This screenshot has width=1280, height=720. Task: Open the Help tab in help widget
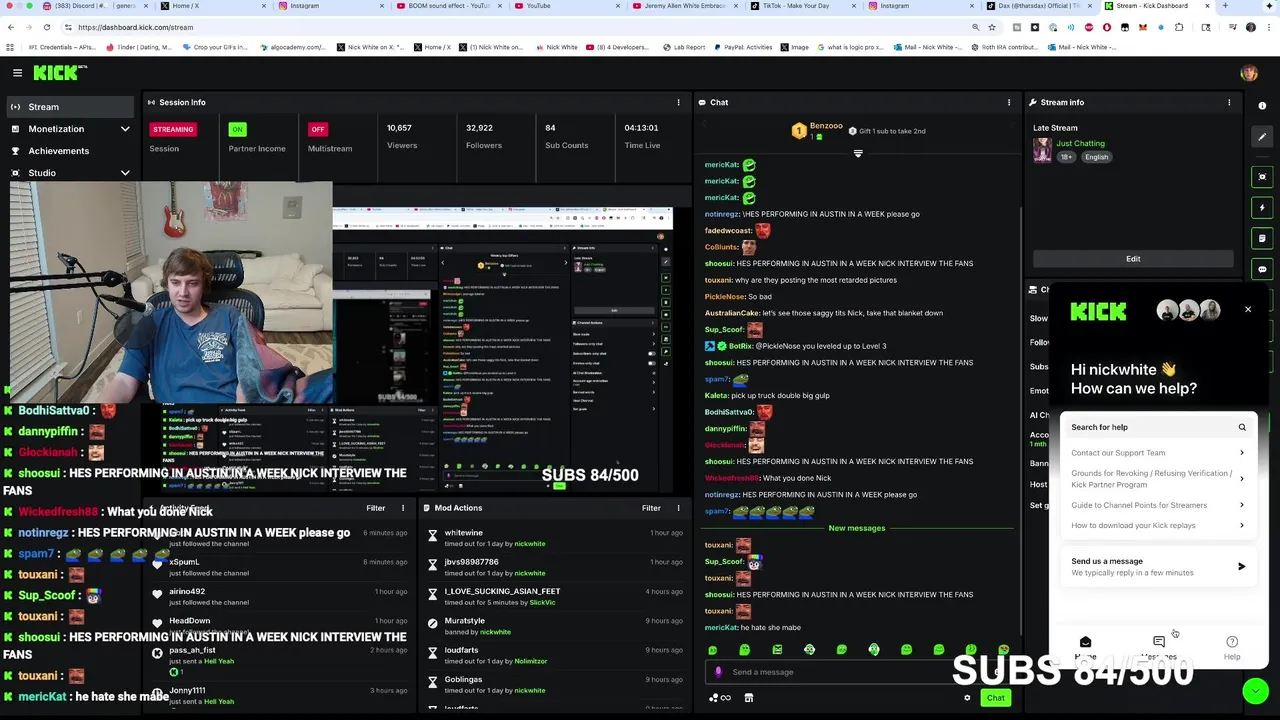point(1232,647)
